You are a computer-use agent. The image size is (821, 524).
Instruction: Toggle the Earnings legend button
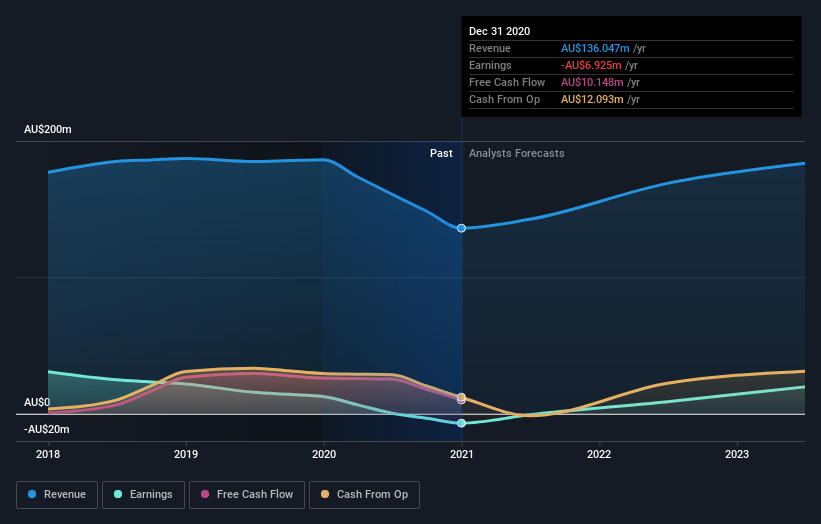coord(143,495)
